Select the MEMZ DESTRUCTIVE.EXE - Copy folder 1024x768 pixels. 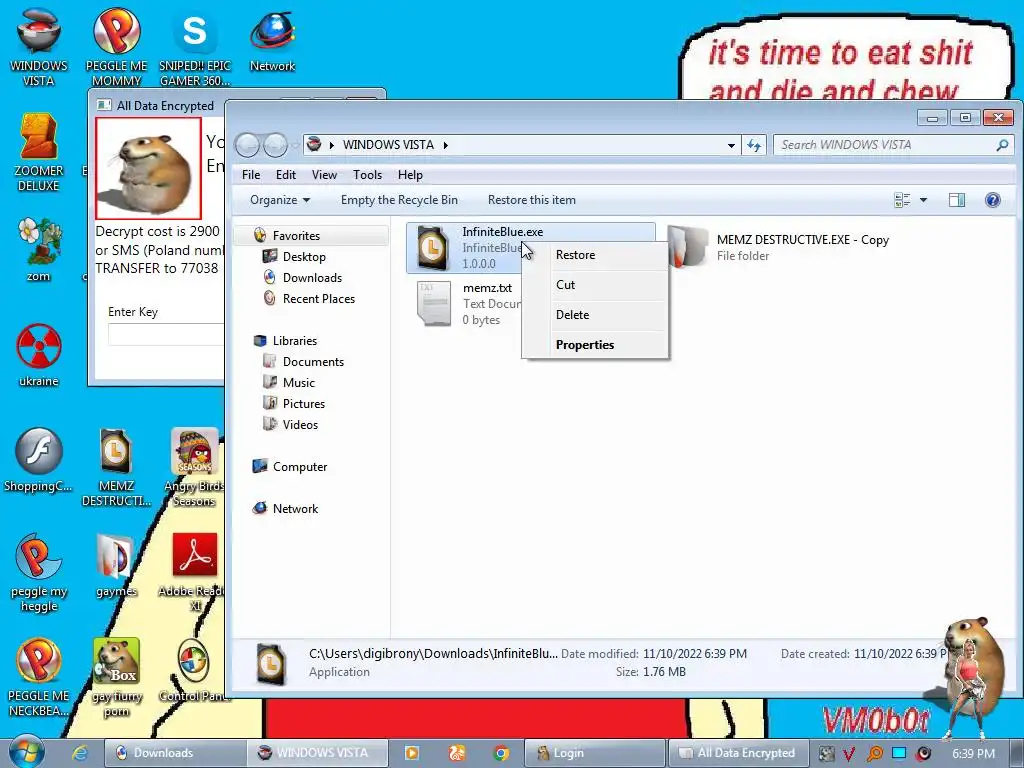pyautogui.click(x=780, y=248)
